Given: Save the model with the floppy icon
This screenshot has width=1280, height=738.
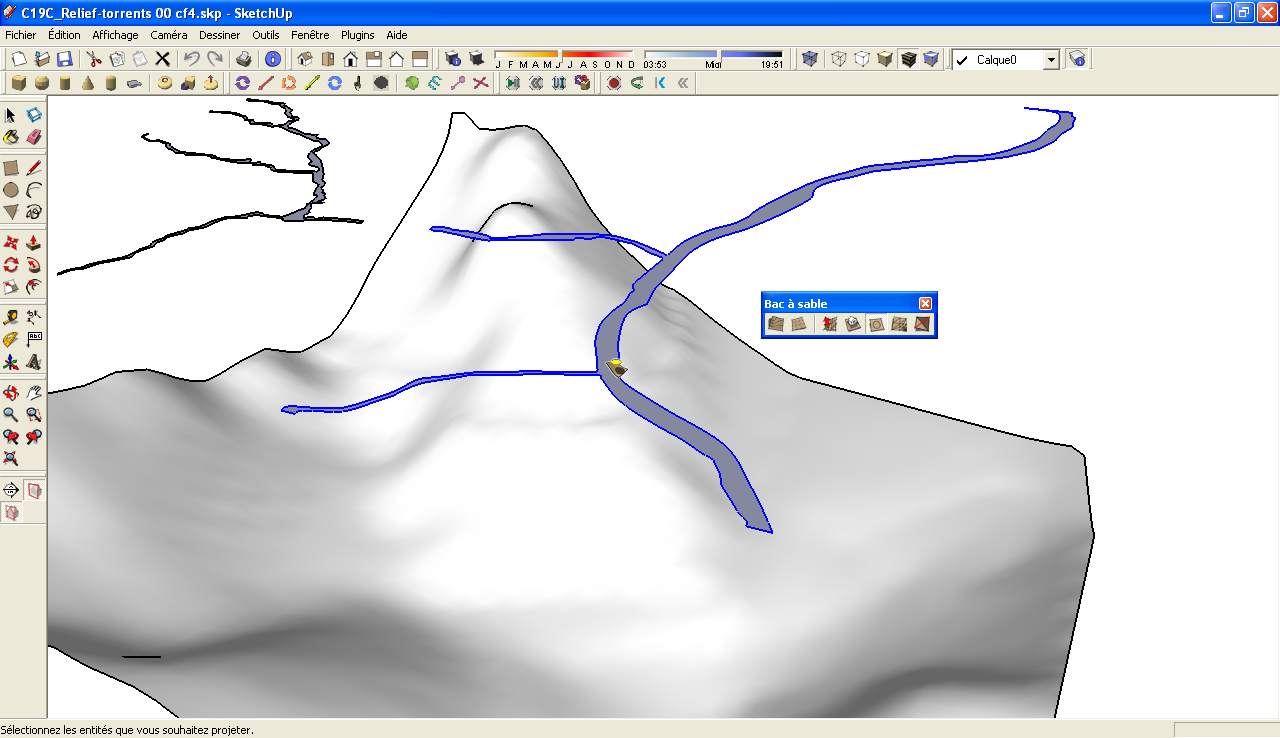Looking at the screenshot, I should point(64,59).
